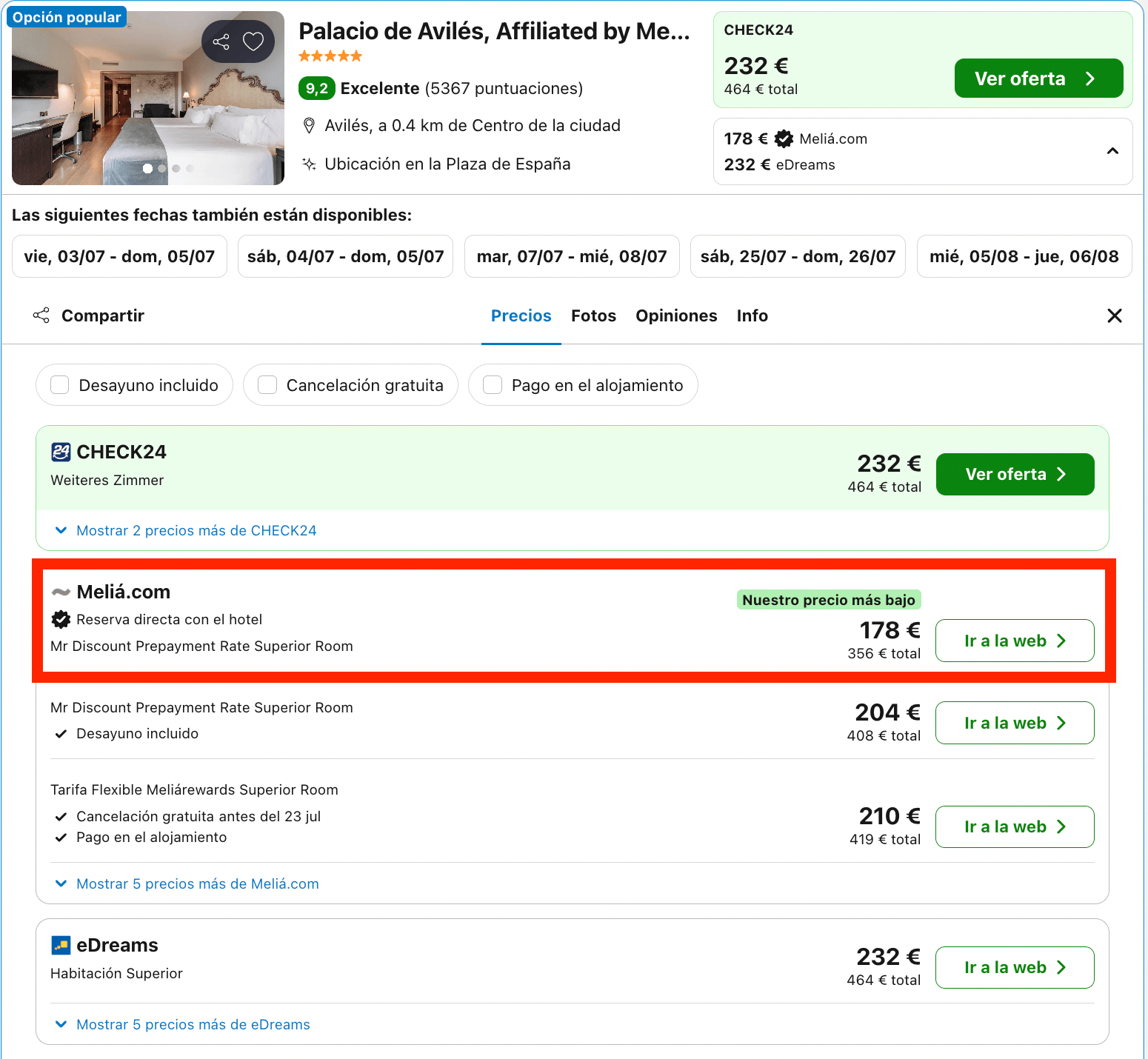This screenshot has height=1059, width=1148.
Task: Collapse the price summary with the chevron arrow
Action: point(1112,151)
